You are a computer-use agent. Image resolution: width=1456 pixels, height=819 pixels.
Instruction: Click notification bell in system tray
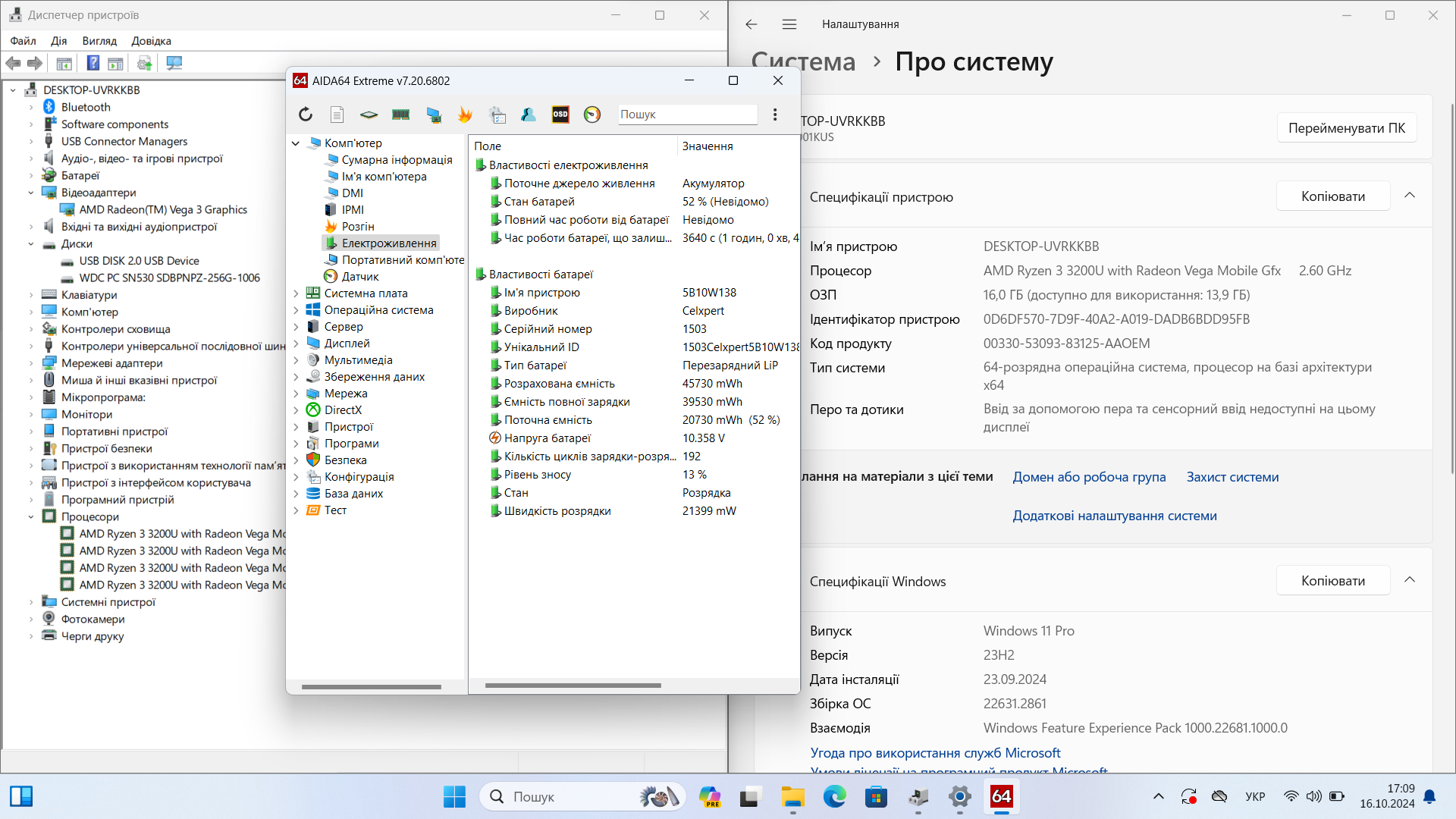tap(1429, 796)
